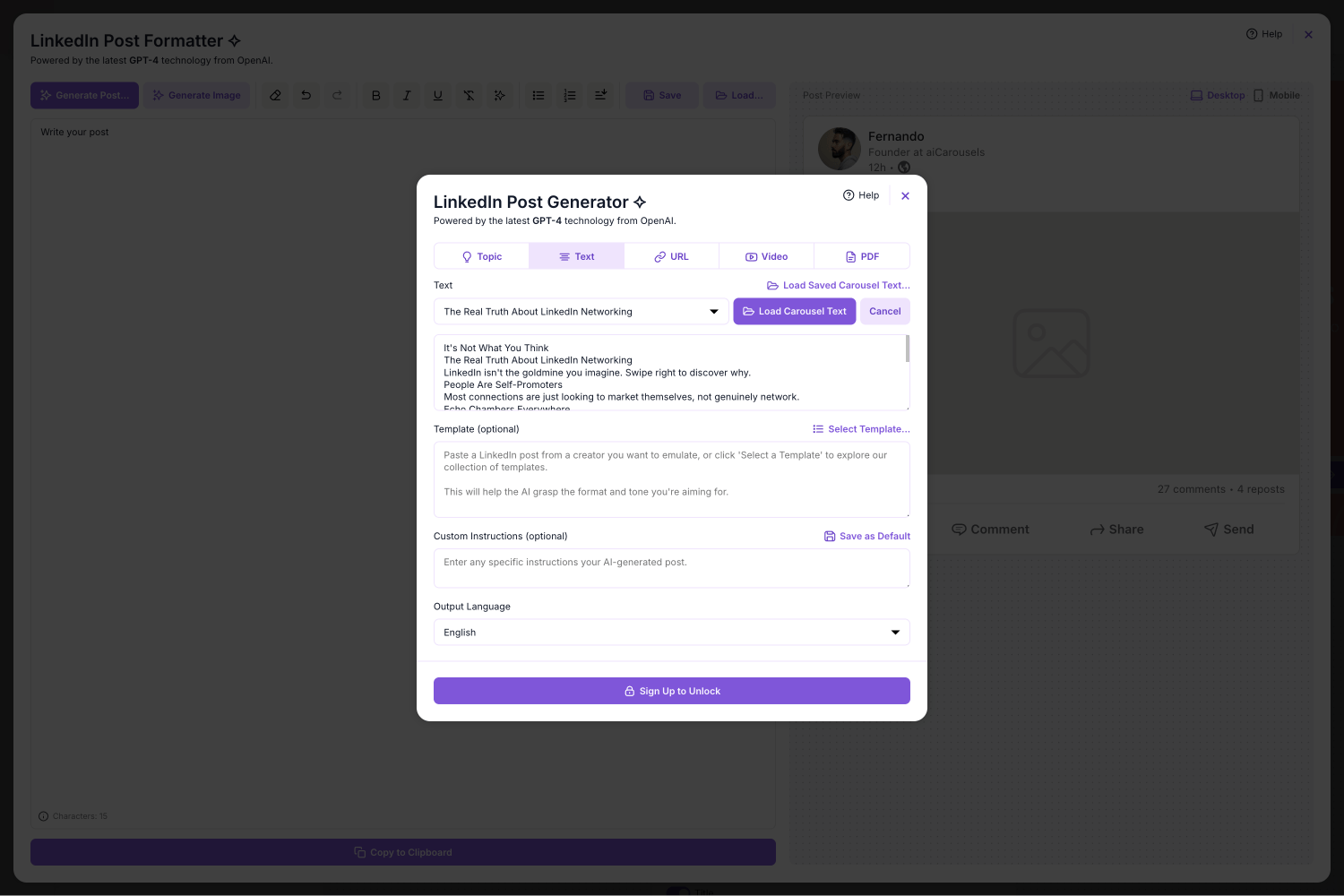Click the eraser clear icon in toolbar

pyautogui.click(x=275, y=95)
